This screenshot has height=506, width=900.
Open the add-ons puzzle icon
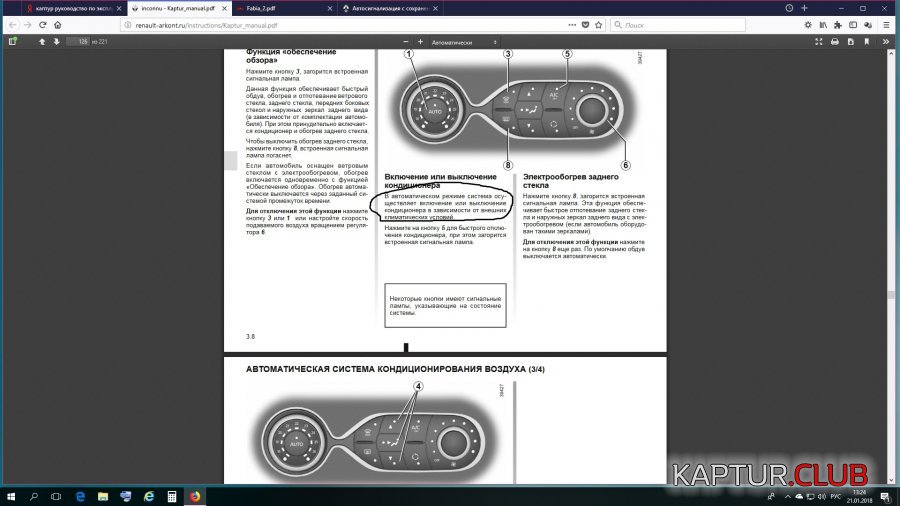[838, 25]
